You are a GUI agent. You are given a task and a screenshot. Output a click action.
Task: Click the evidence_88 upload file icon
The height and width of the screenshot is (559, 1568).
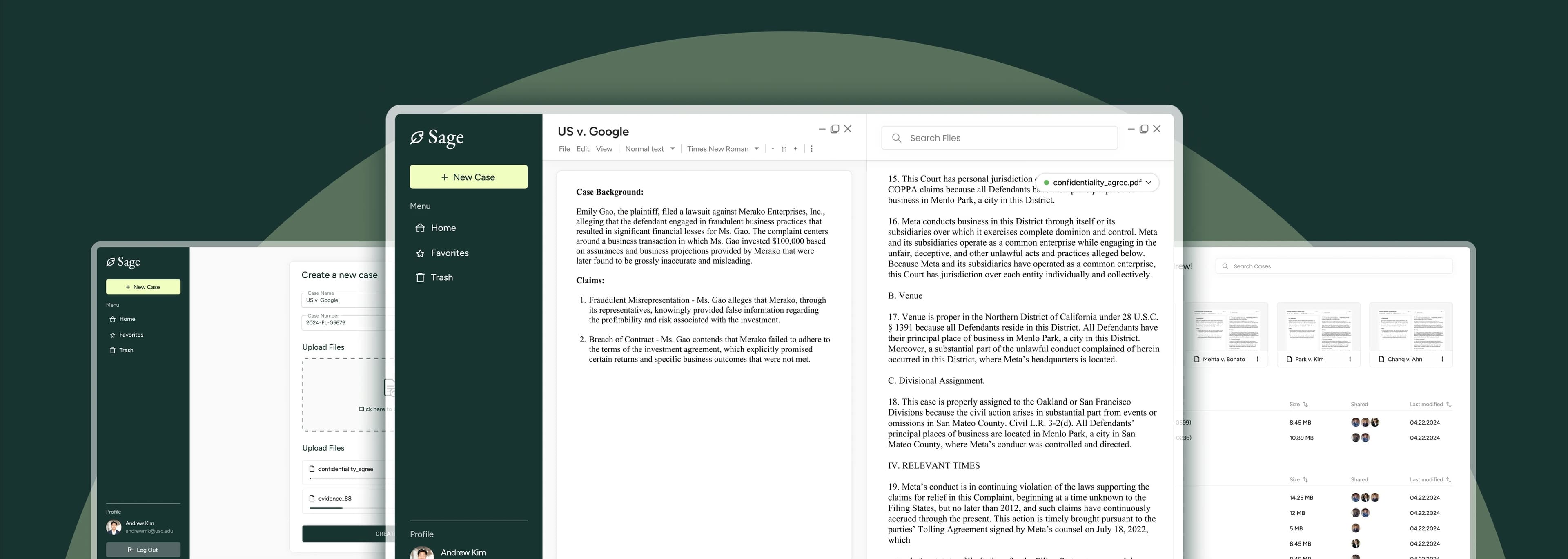click(312, 498)
